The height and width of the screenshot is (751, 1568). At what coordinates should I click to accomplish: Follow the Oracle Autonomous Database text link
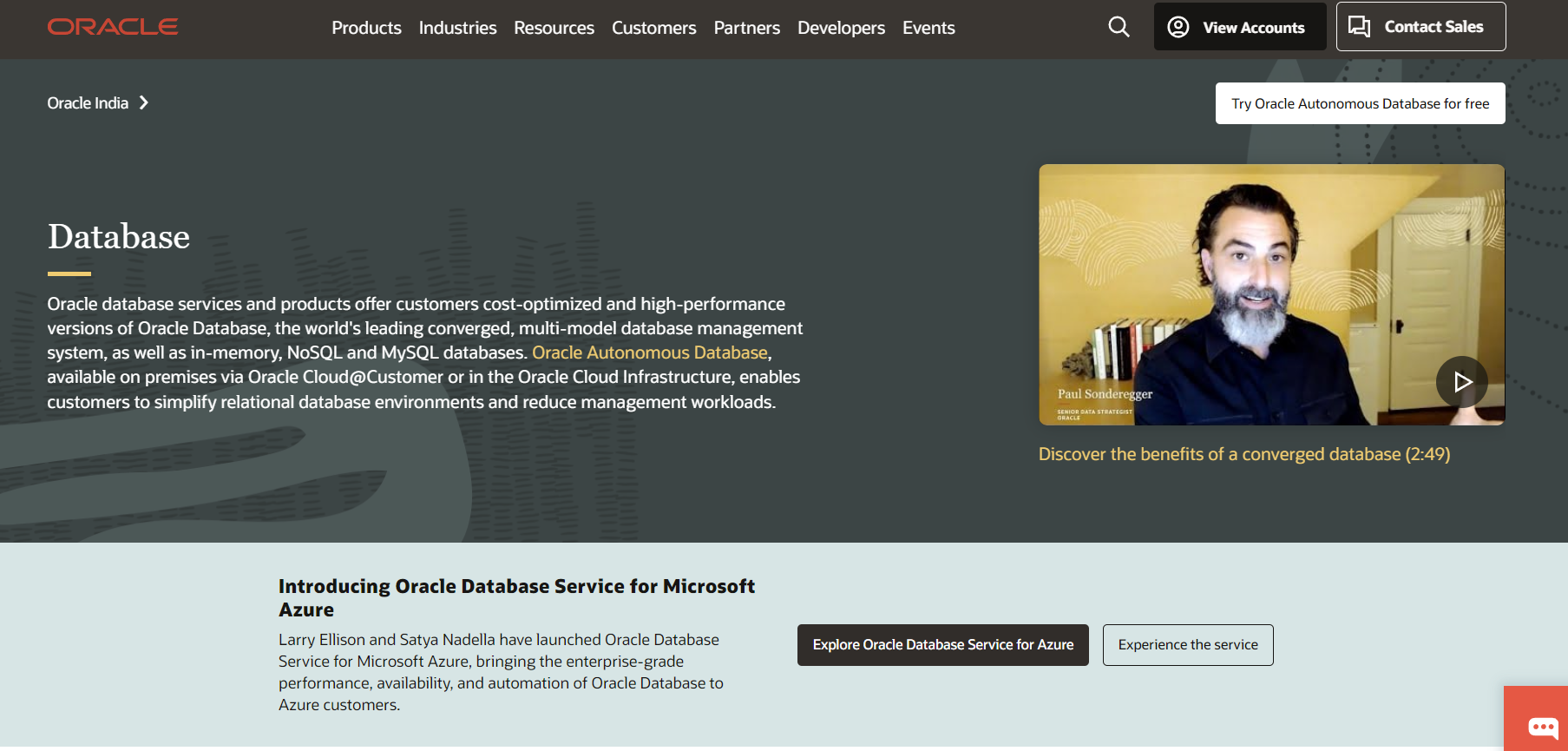point(650,352)
